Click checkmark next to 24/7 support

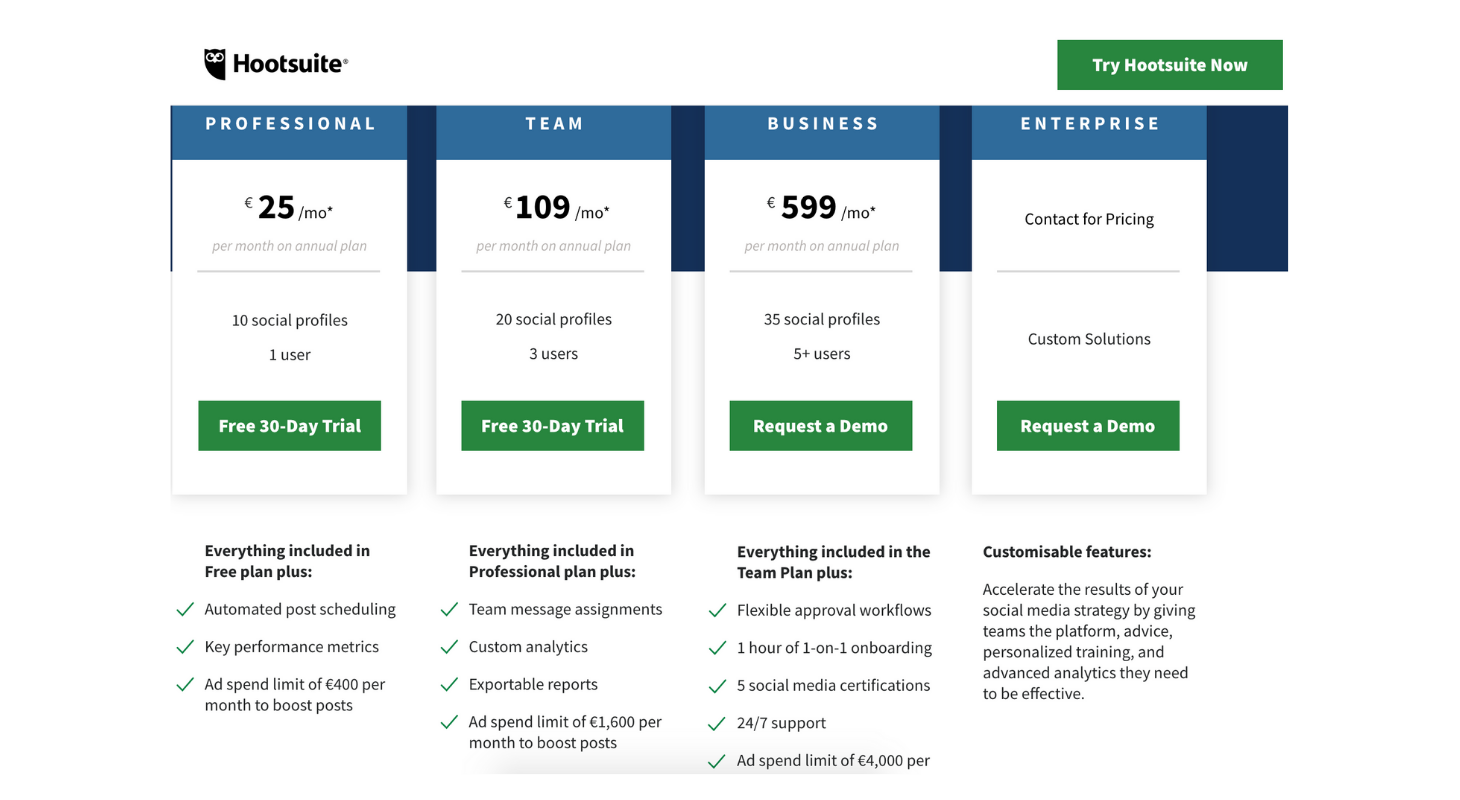tap(717, 723)
